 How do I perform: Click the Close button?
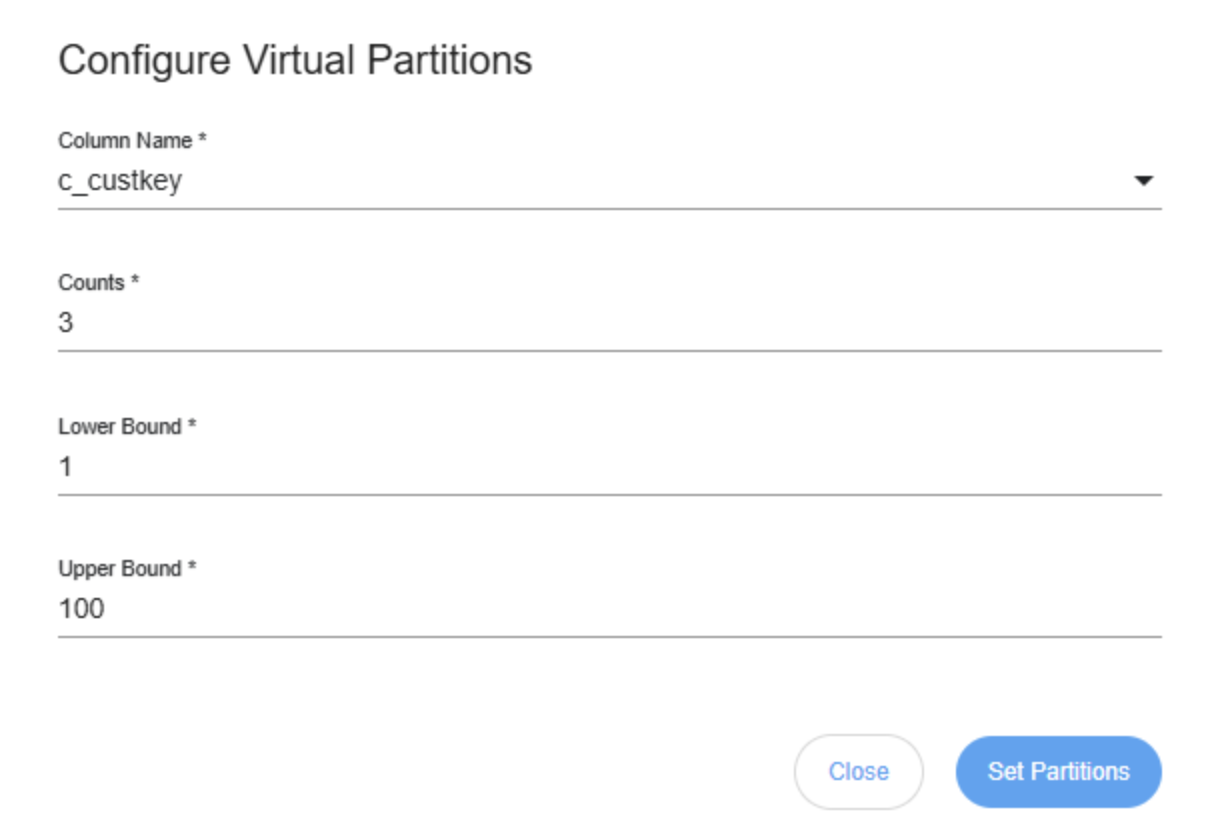tap(858, 771)
